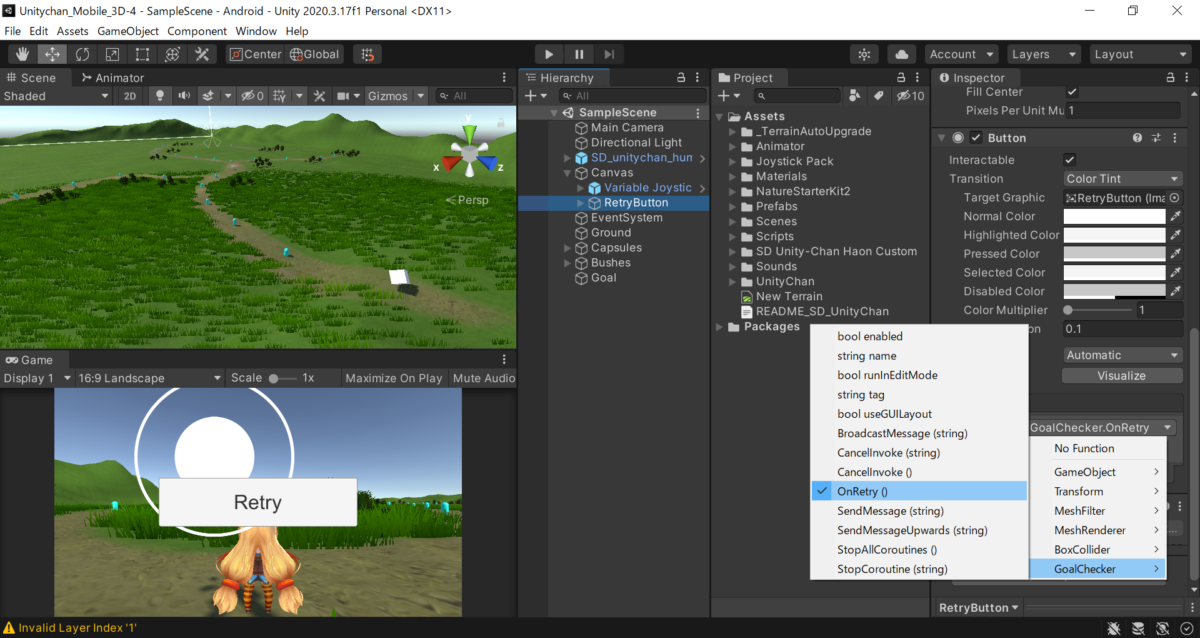Open the 16:9 Landscape aspect dropdown
The width and height of the screenshot is (1200, 638).
[149, 378]
